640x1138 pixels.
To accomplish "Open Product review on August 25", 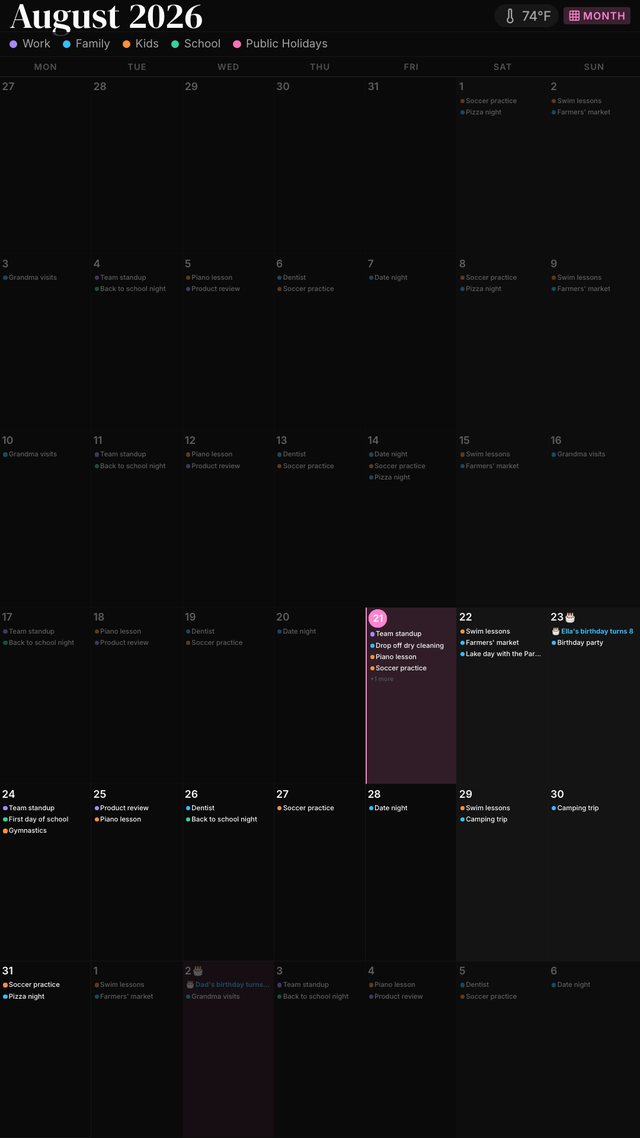I will pos(122,808).
